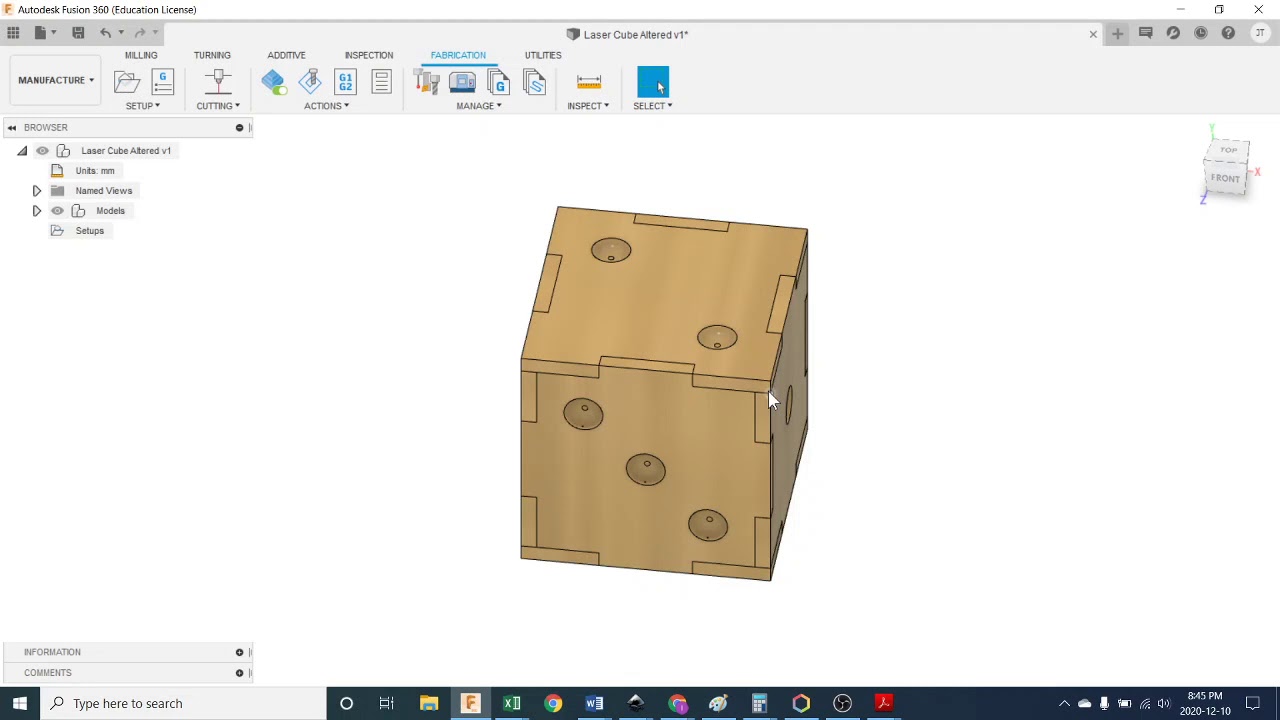The width and height of the screenshot is (1280, 720).
Task: Open the Tool Library icon in Manage
Action: click(427, 82)
